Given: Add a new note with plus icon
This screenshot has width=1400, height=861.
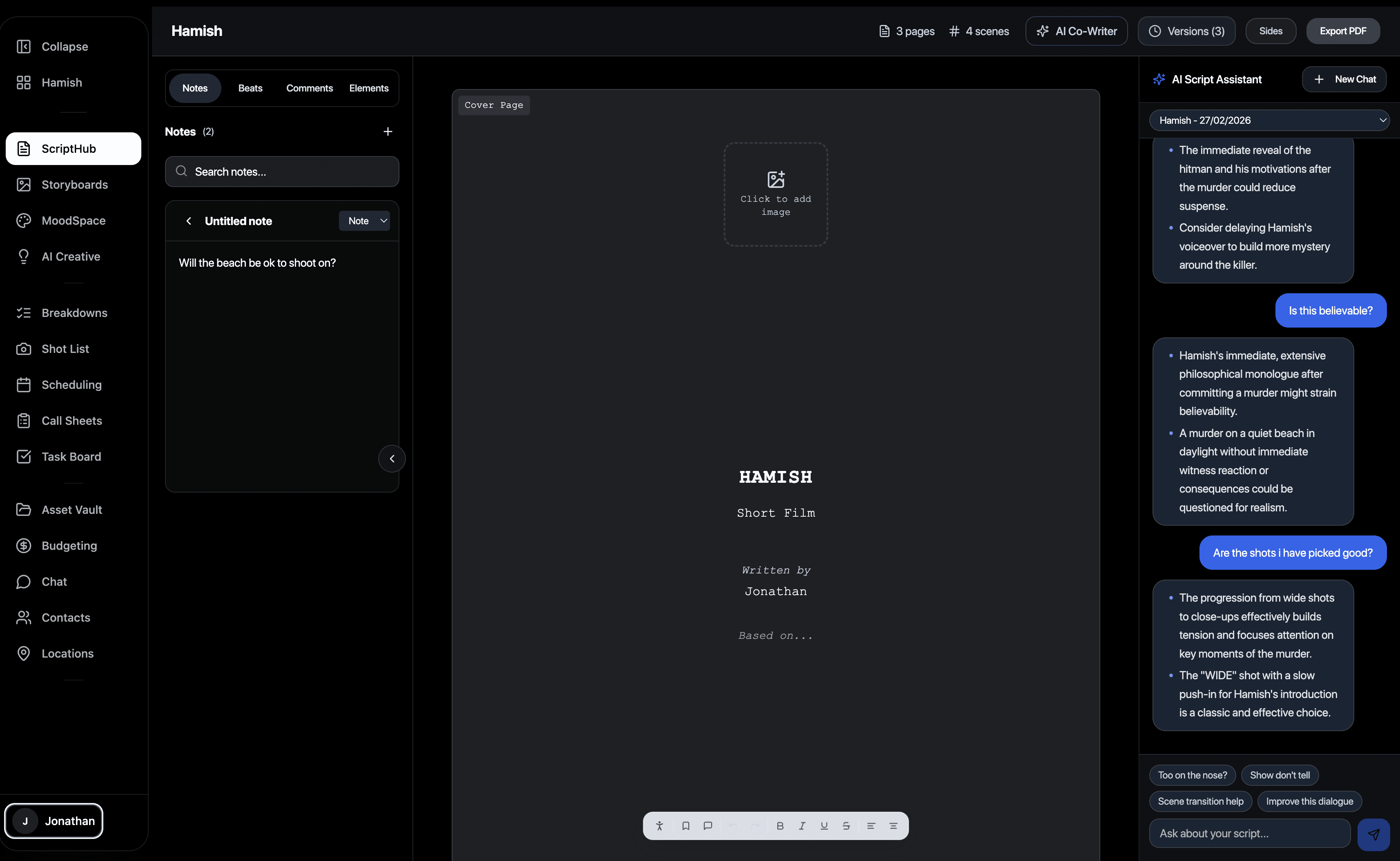Looking at the screenshot, I should pyautogui.click(x=388, y=132).
